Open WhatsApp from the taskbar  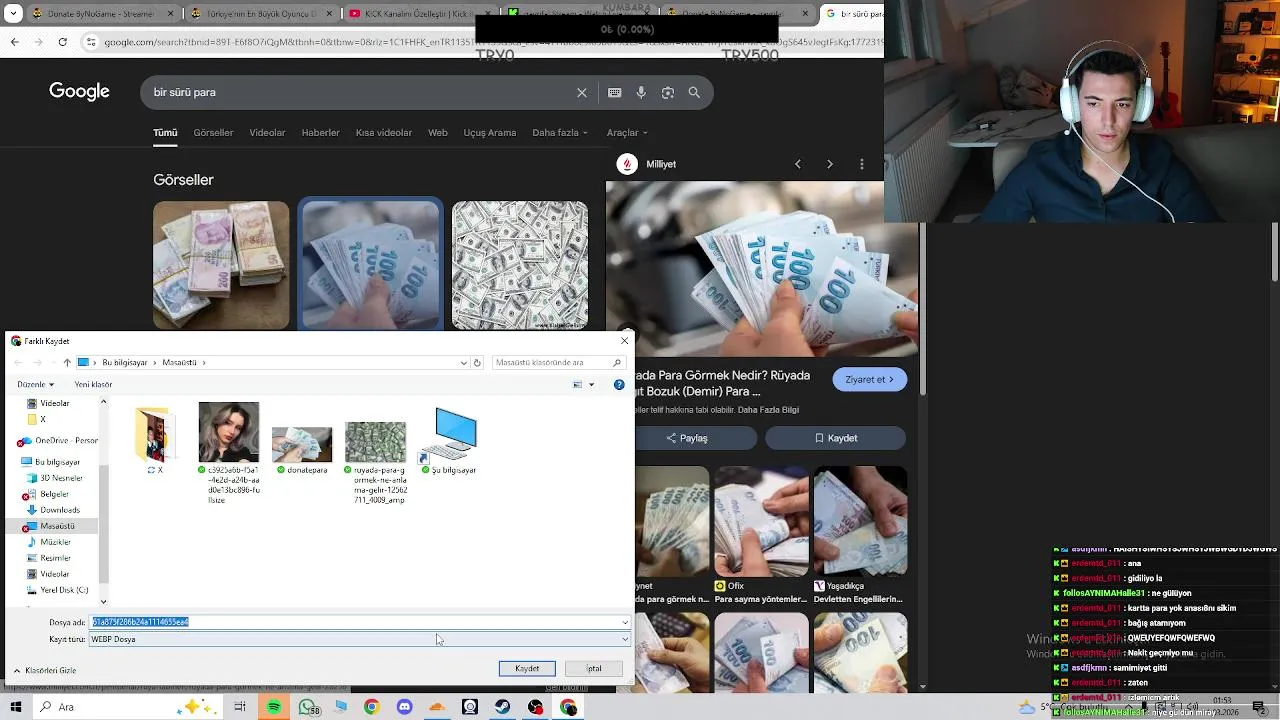coord(307,707)
